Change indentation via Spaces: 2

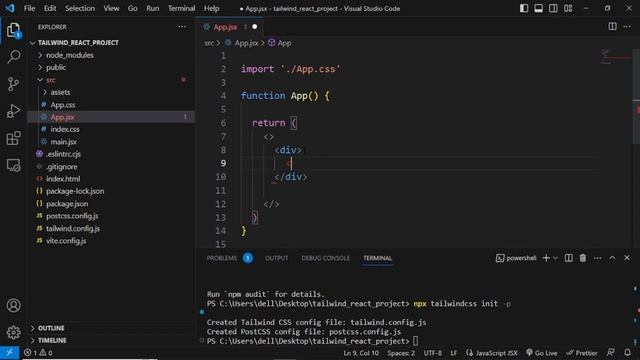coord(401,353)
